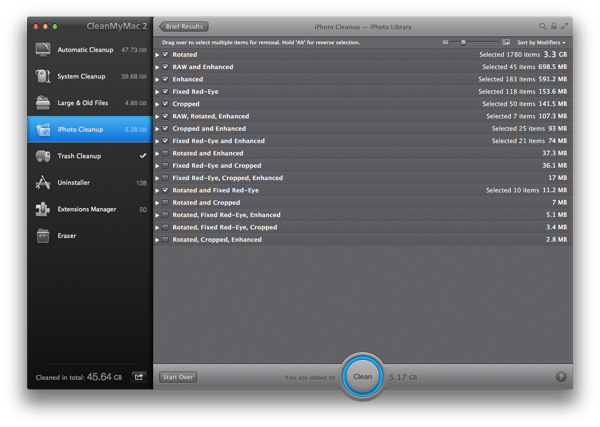Click the yellow minimize window button

(45, 26)
